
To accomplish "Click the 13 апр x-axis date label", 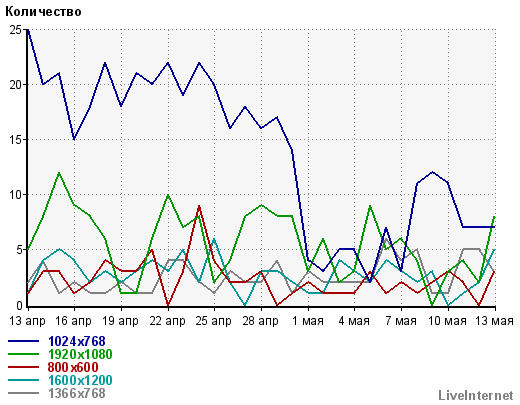I will [x=27, y=321].
